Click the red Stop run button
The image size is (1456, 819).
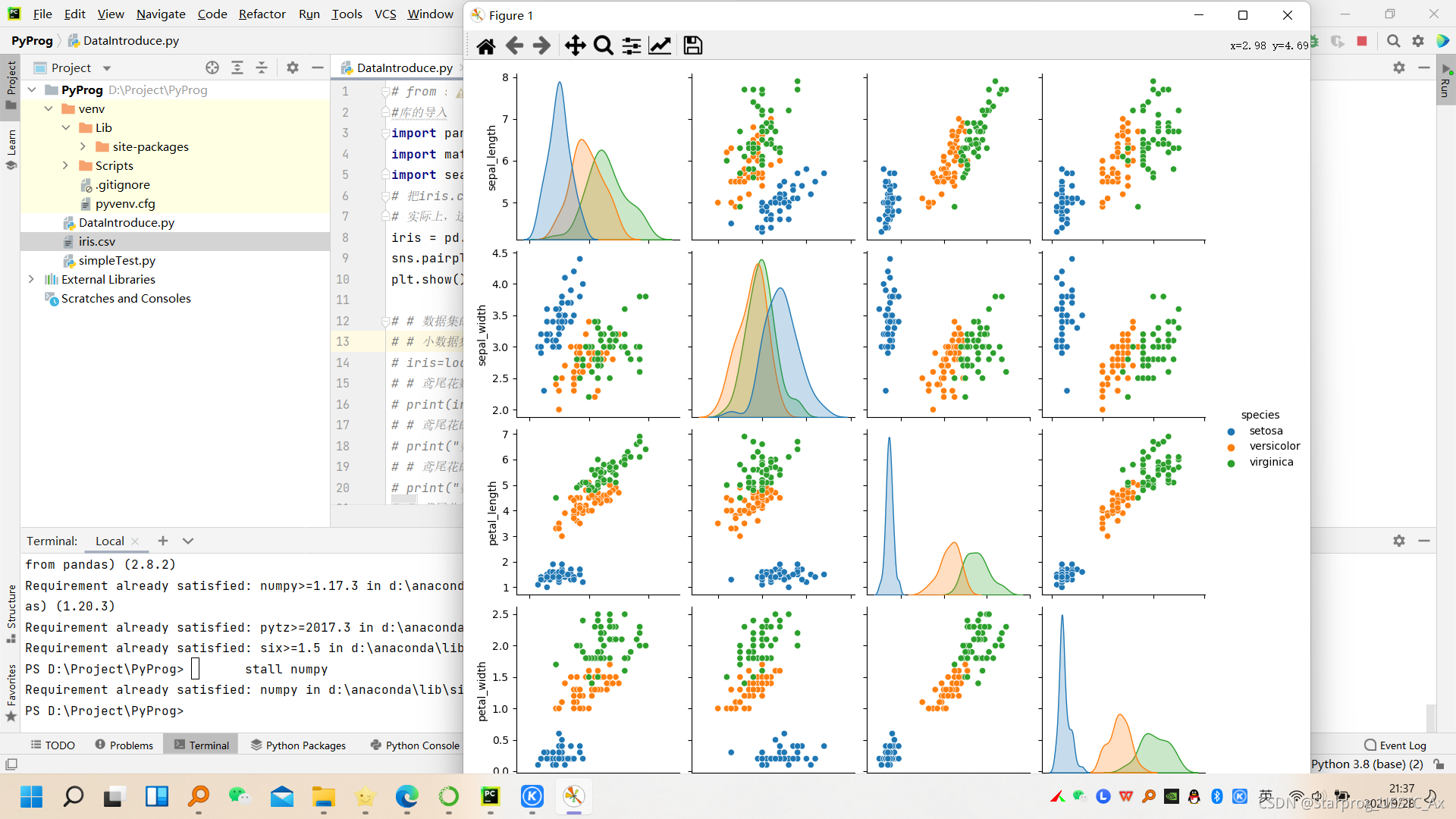(x=1362, y=41)
